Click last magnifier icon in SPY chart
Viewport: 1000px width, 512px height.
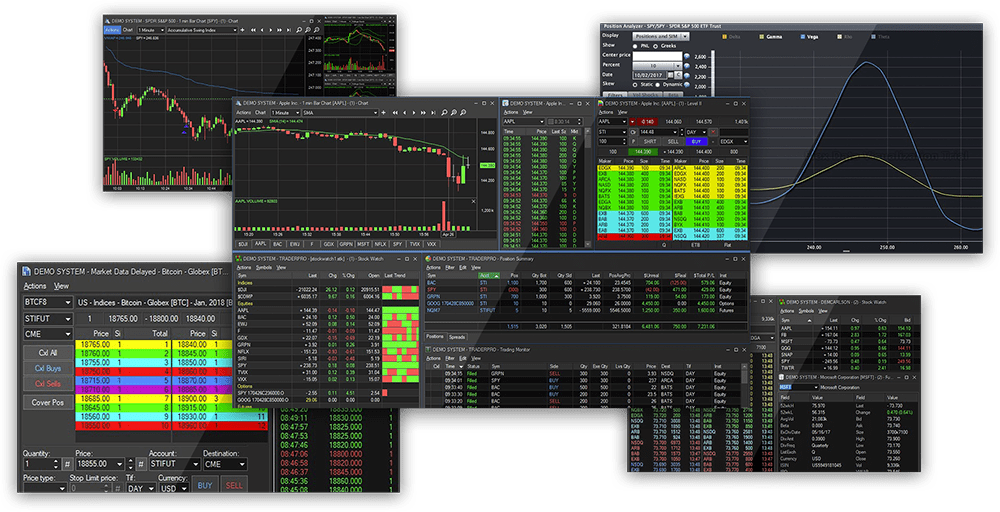click(317, 30)
